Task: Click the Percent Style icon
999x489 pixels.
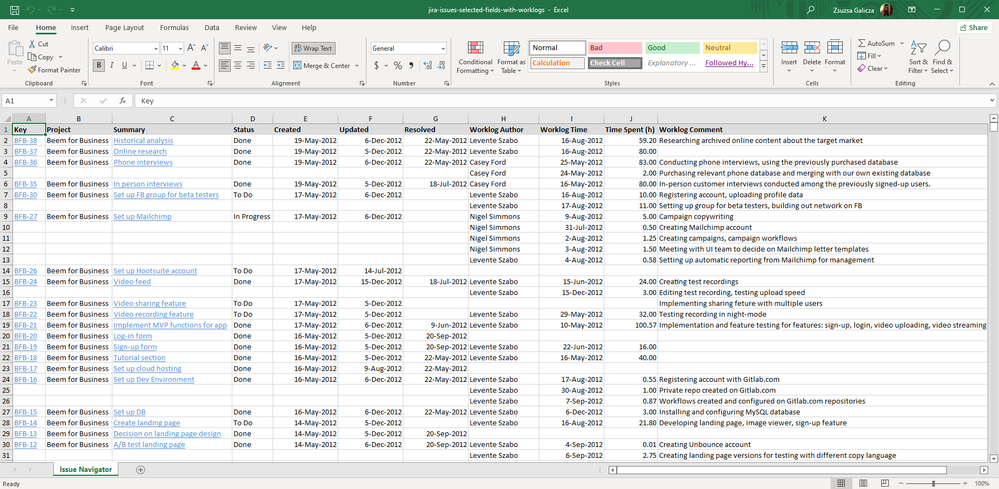Action: click(397, 66)
